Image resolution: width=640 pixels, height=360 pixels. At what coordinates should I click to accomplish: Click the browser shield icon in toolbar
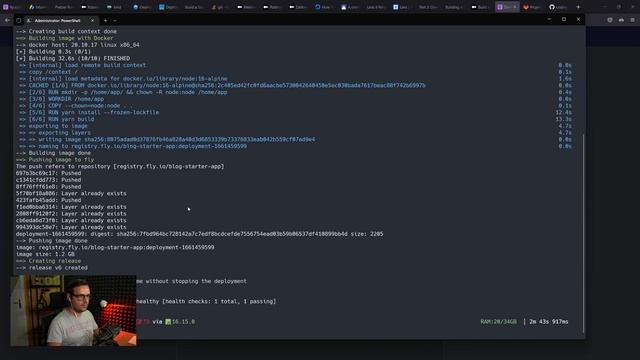coord(609,20)
